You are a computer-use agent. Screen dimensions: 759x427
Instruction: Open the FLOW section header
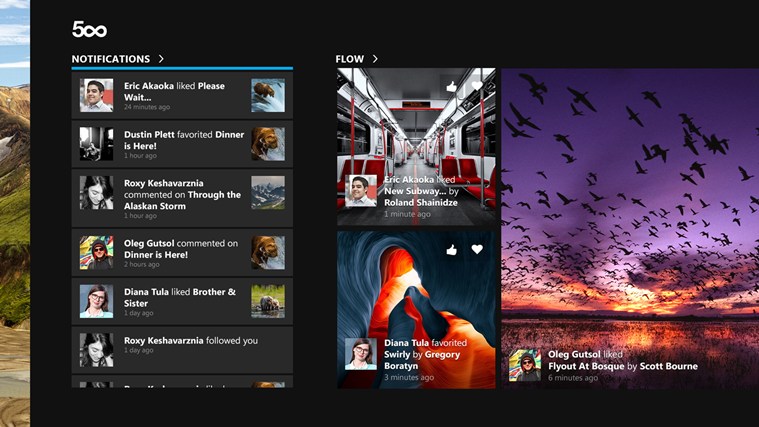[x=349, y=59]
